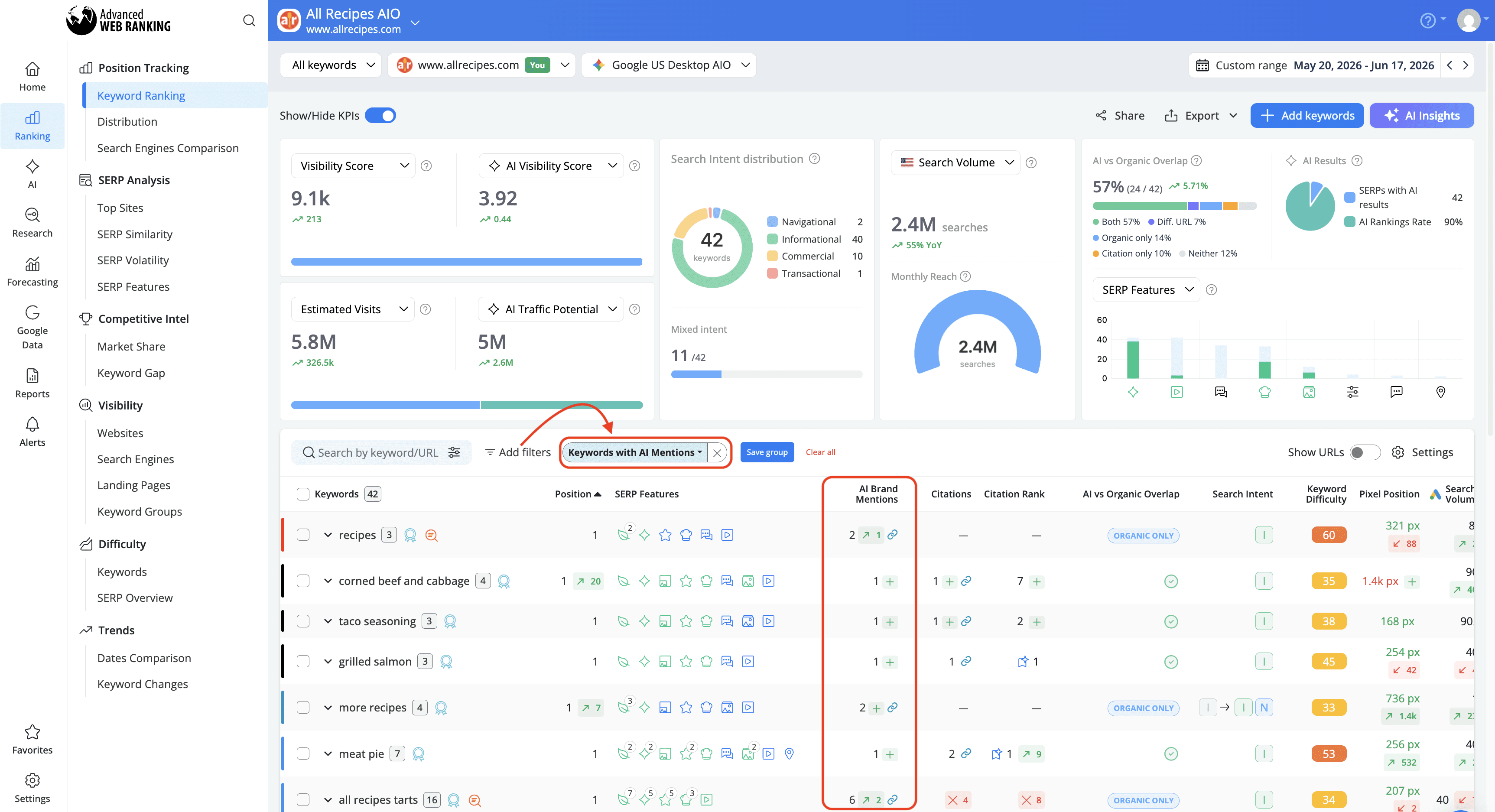Viewport: 1495px width, 812px height.
Task: Expand the corned beef and cabbage row
Action: point(327,581)
